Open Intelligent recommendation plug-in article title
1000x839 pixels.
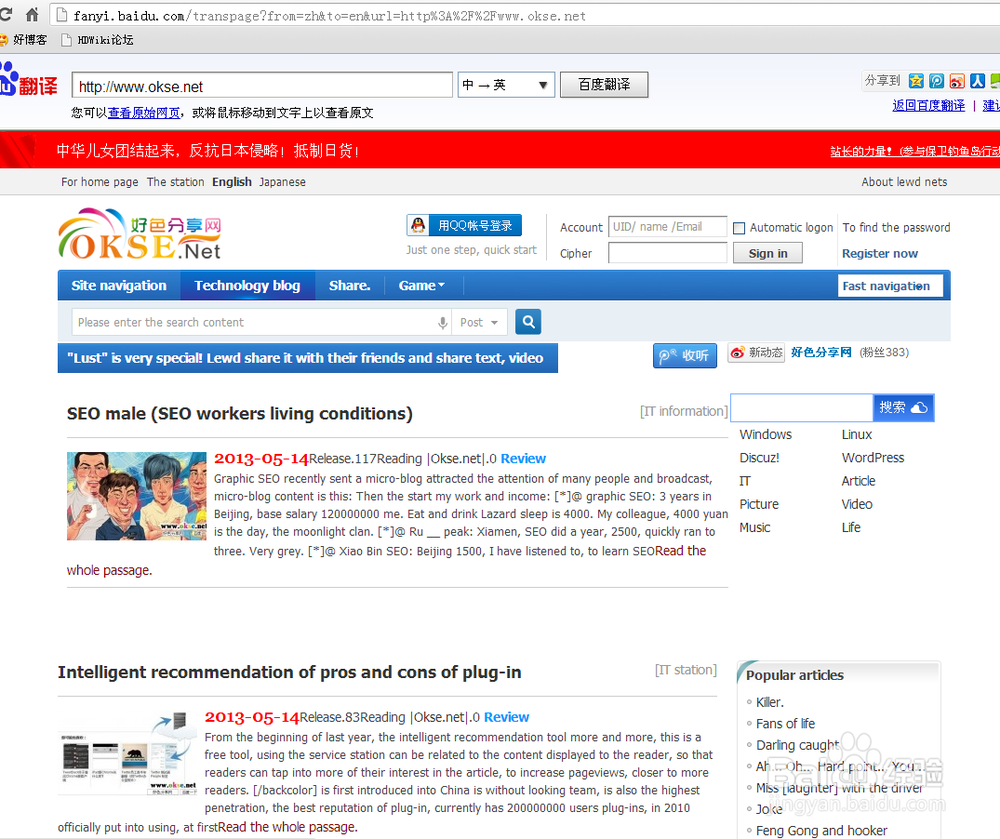click(x=290, y=672)
